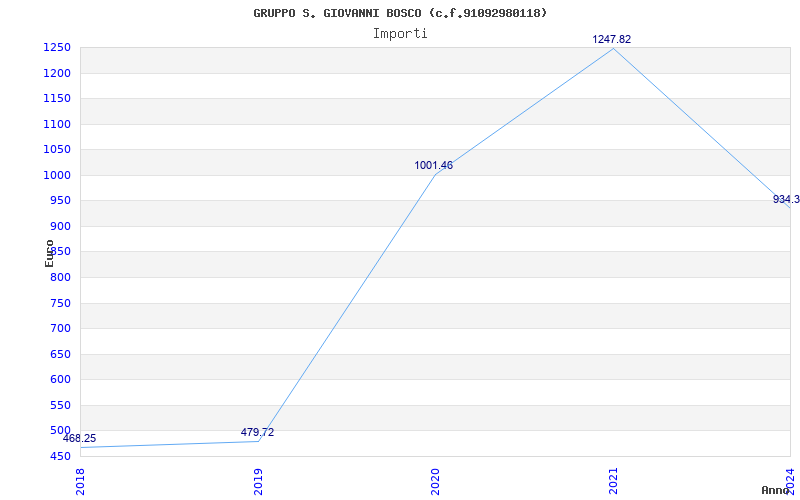Click the 1250 y-axis tick label
The height and width of the screenshot is (500, 800).
[x=57, y=47]
